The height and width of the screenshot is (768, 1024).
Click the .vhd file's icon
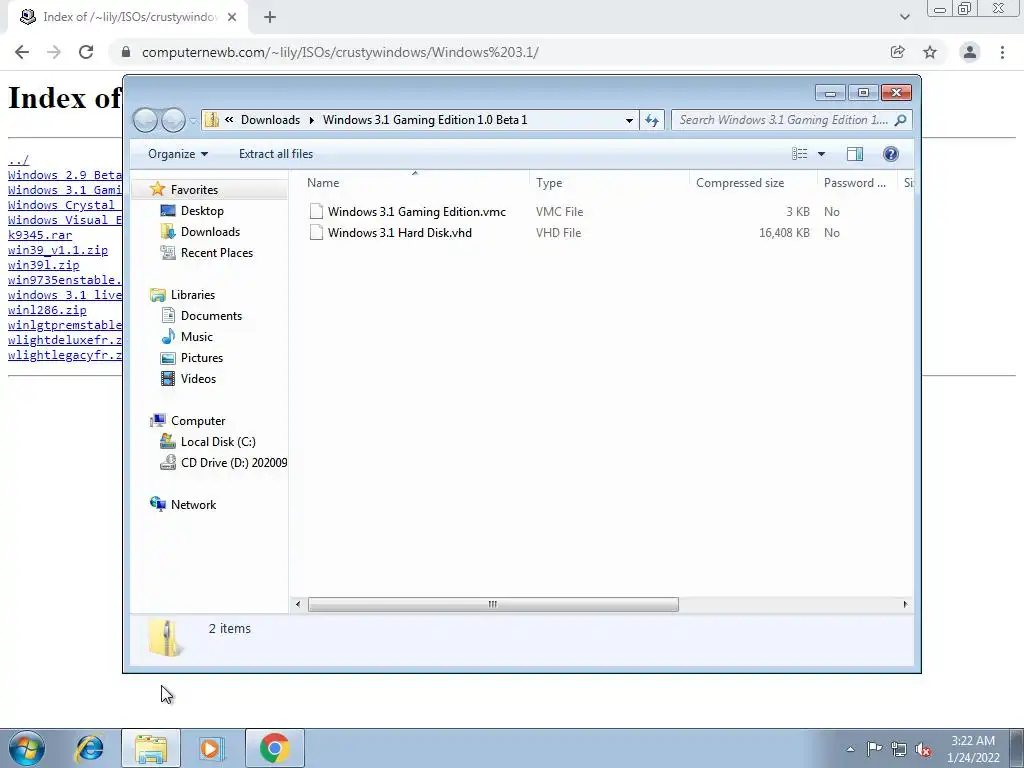pos(316,232)
